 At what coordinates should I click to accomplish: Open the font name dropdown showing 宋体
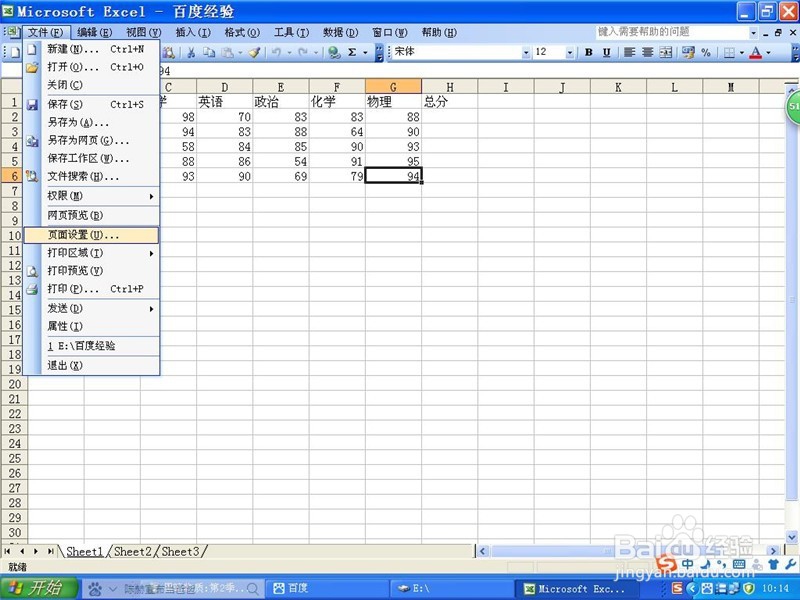point(526,52)
